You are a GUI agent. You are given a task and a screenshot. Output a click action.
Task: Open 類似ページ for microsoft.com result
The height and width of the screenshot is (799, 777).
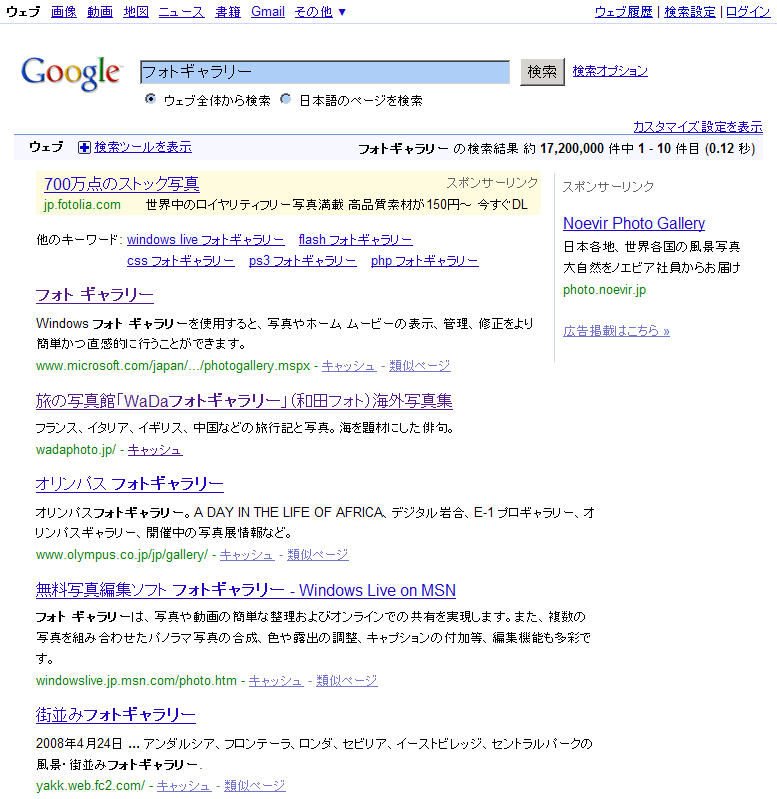click(x=420, y=366)
